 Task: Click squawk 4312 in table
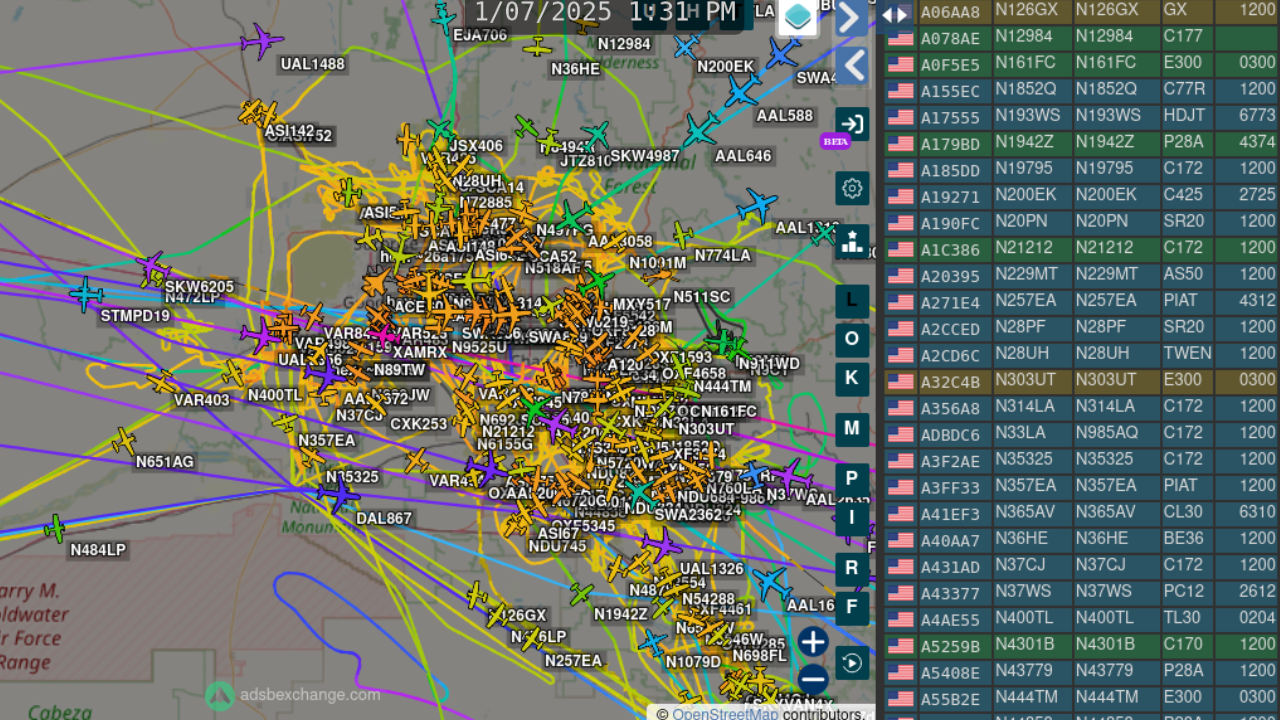click(1257, 300)
